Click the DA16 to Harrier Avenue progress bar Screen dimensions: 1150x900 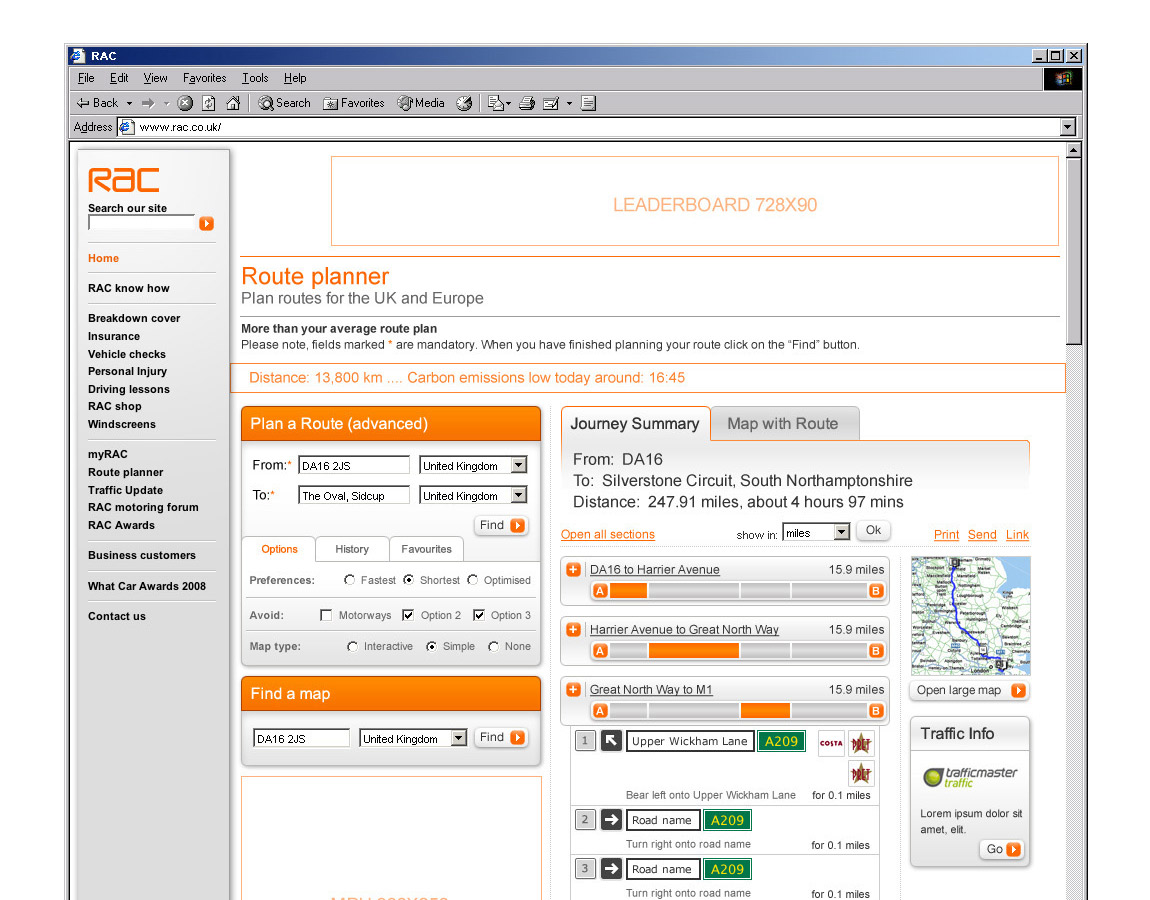click(738, 590)
